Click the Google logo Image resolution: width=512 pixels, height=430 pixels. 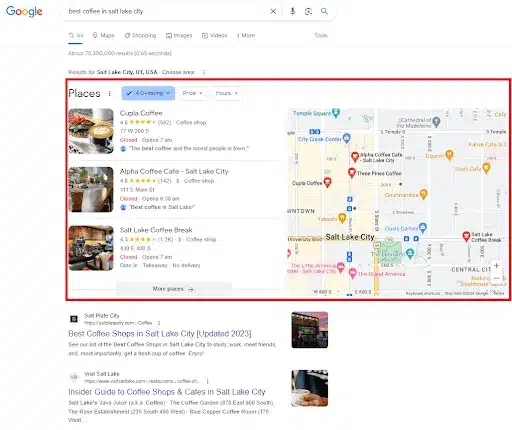tap(24, 11)
